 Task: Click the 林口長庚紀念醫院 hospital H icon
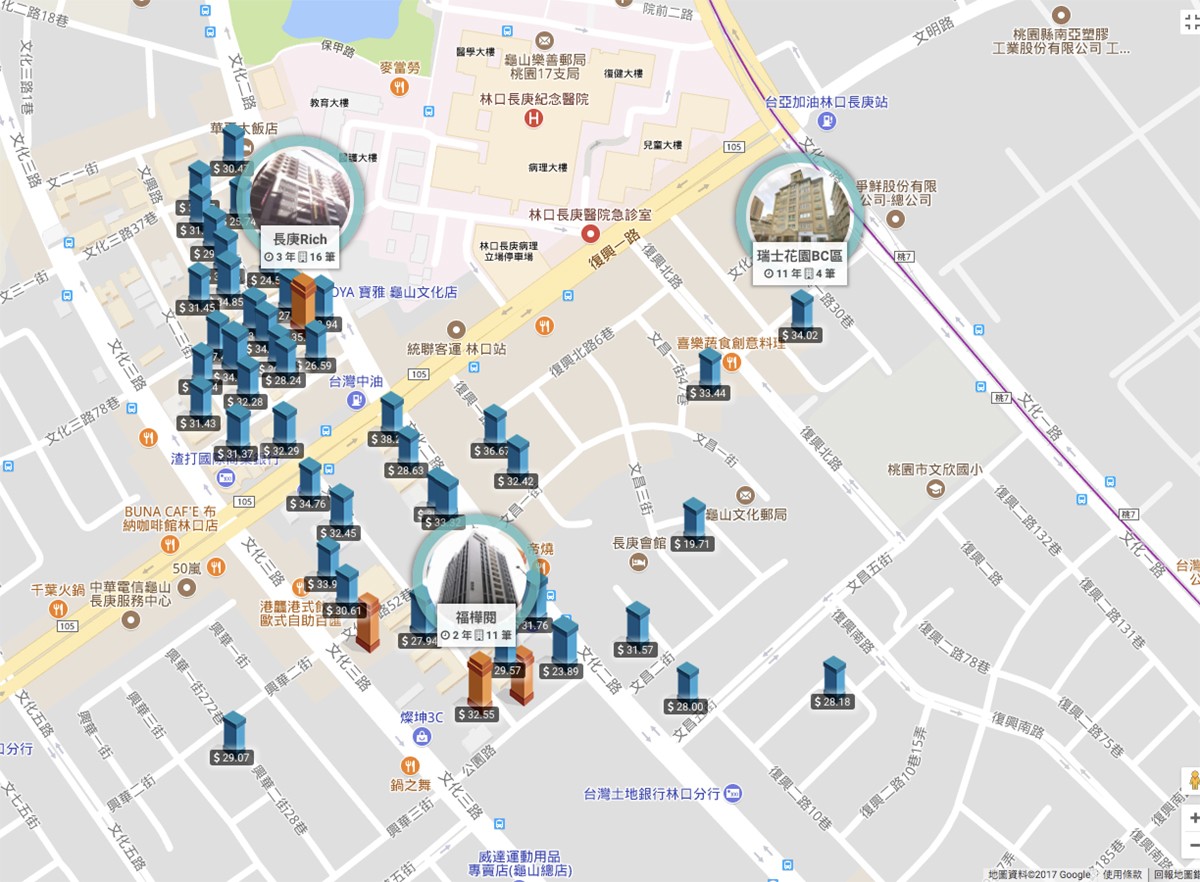point(535,119)
